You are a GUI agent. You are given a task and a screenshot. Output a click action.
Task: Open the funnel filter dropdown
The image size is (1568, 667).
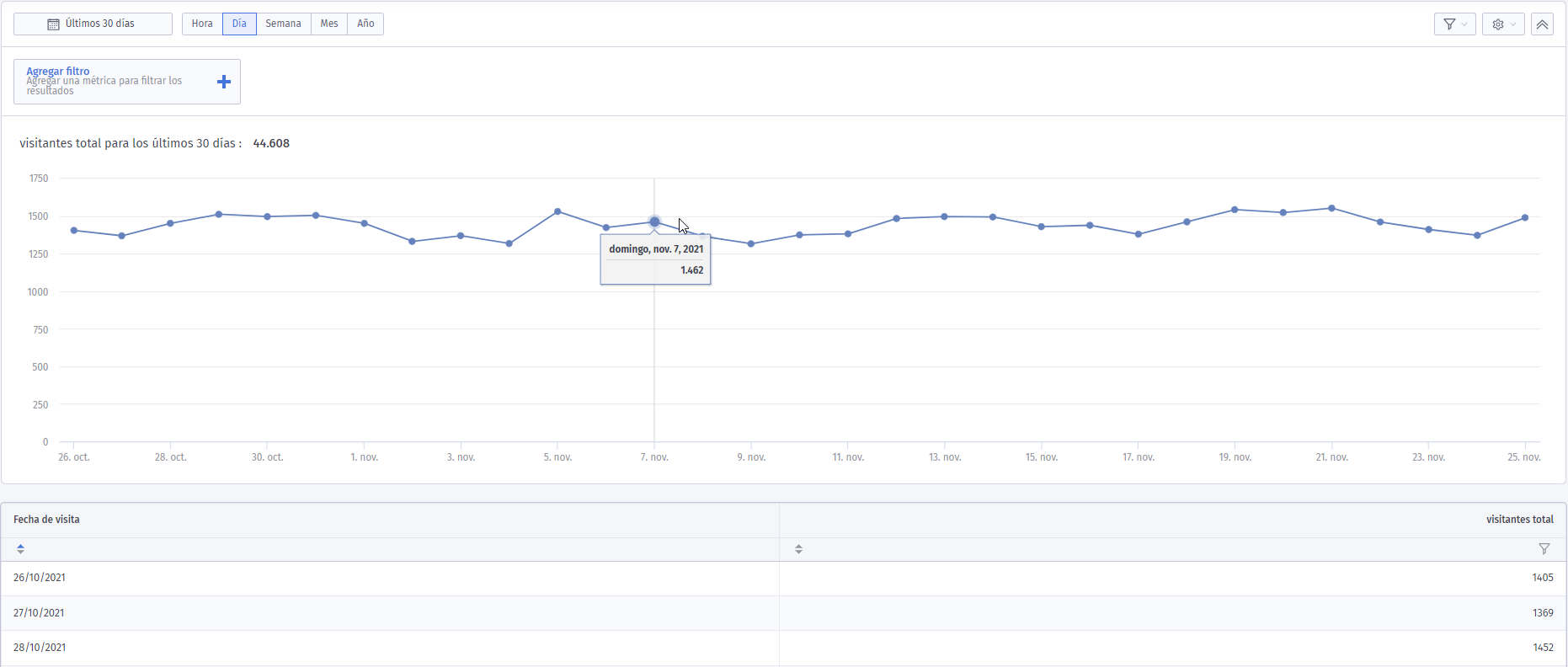pos(1454,24)
